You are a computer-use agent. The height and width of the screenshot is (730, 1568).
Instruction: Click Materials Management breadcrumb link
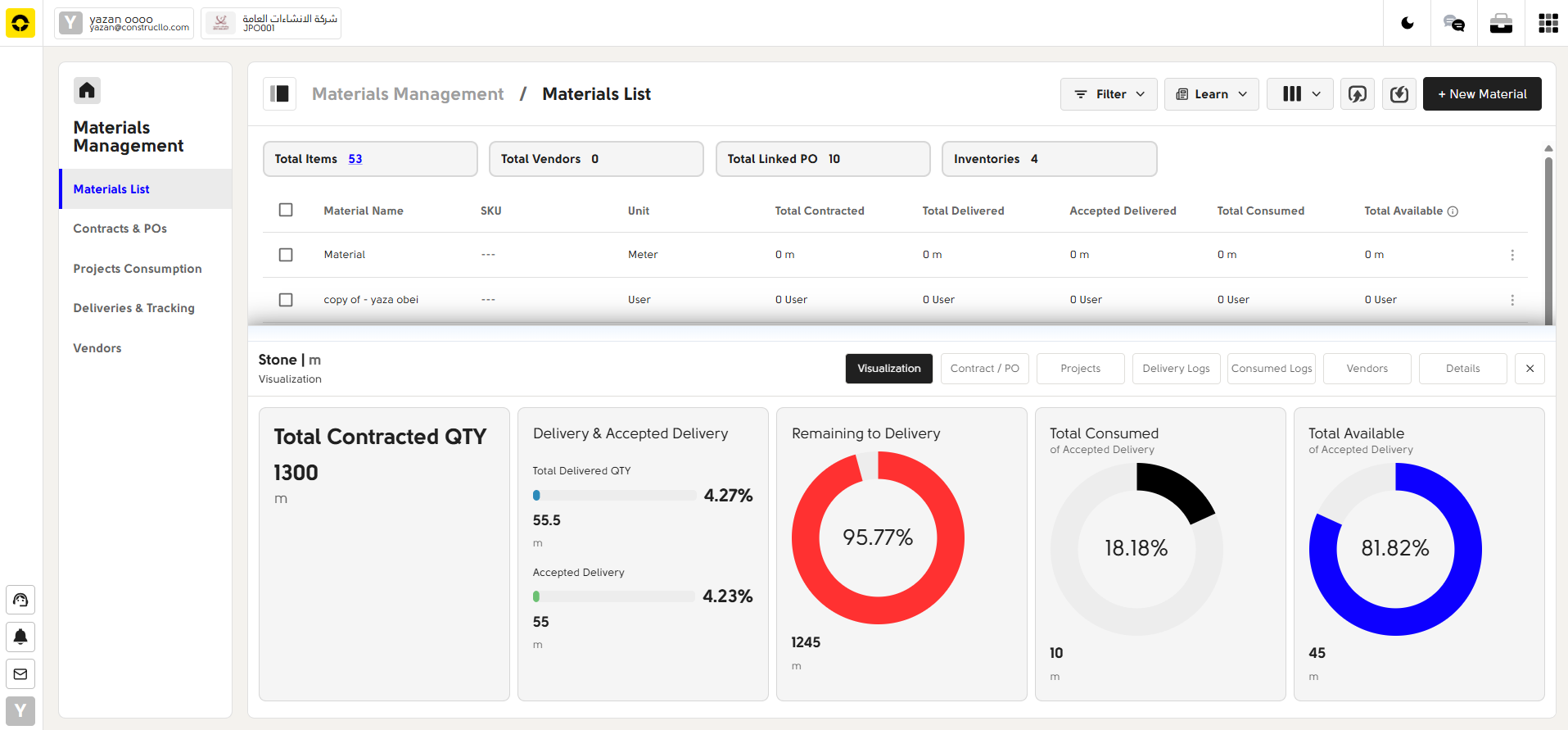[x=408, y=94]
